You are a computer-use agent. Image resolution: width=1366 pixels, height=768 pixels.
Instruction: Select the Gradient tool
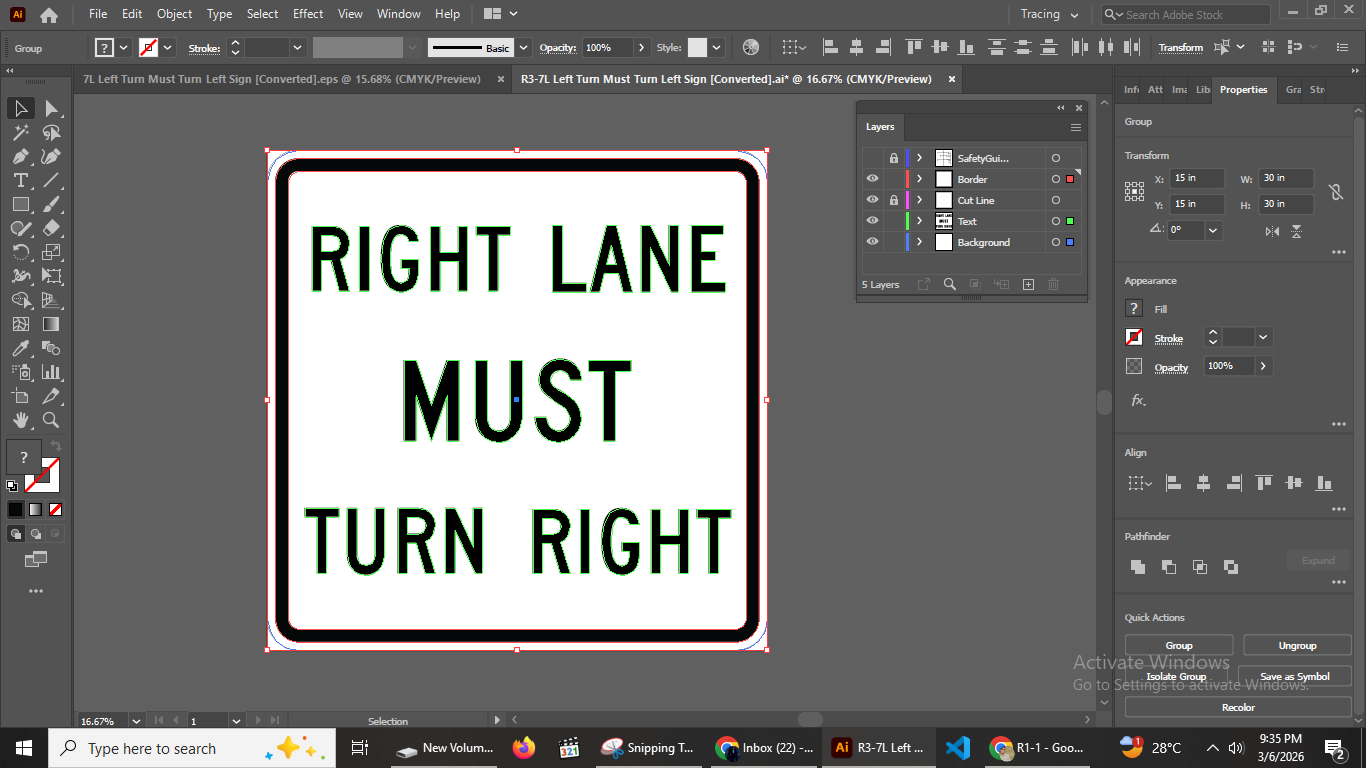point(51,324)
